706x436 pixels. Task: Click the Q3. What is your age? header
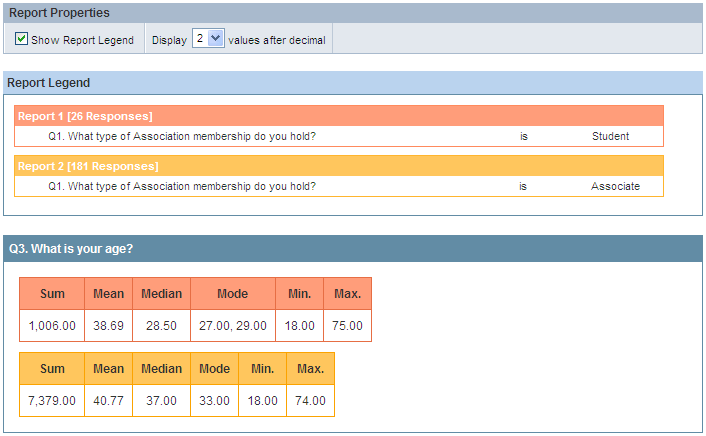click(353, 249)
